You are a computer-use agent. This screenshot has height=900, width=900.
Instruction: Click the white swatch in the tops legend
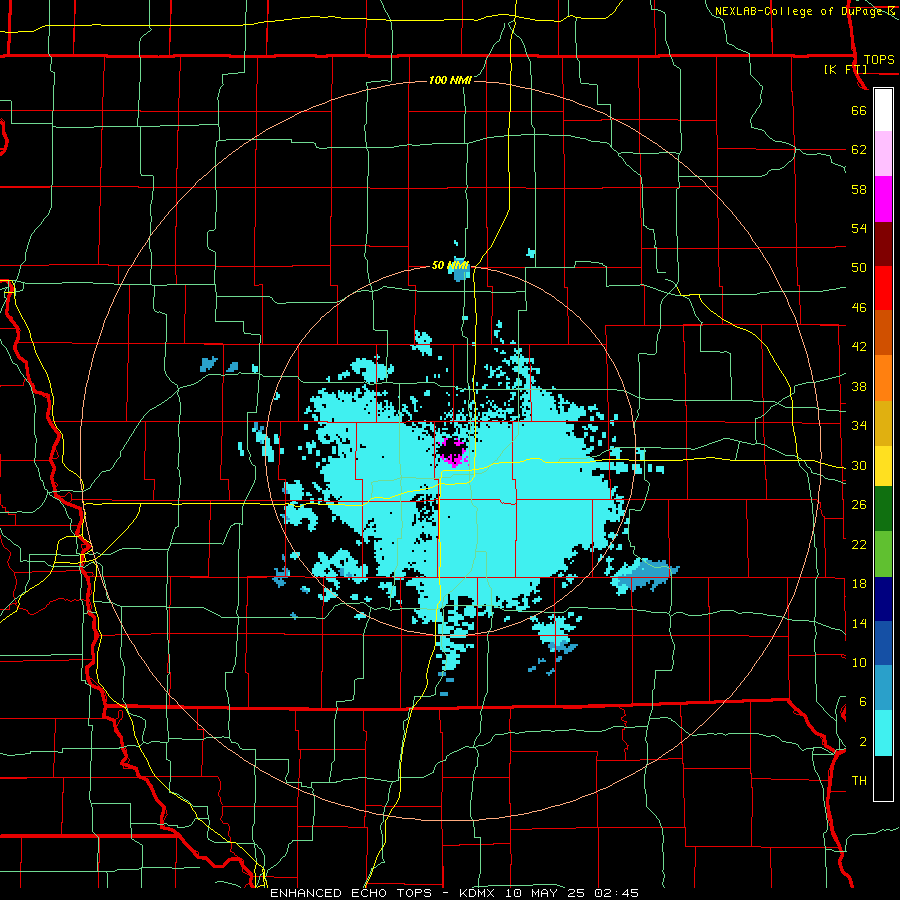pos(883,110)
